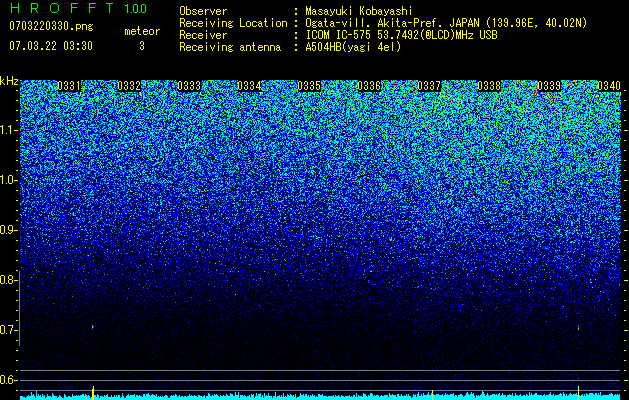Click the file name 0703220330.png
Viewport: 629px width, 400px height.
(x=51, y=26)
